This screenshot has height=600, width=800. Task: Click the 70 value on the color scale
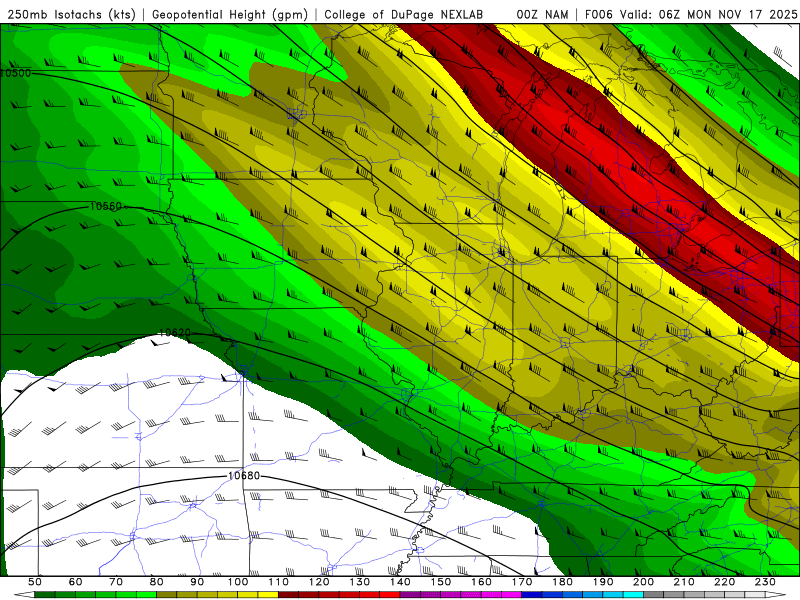(x=116, y=582)
